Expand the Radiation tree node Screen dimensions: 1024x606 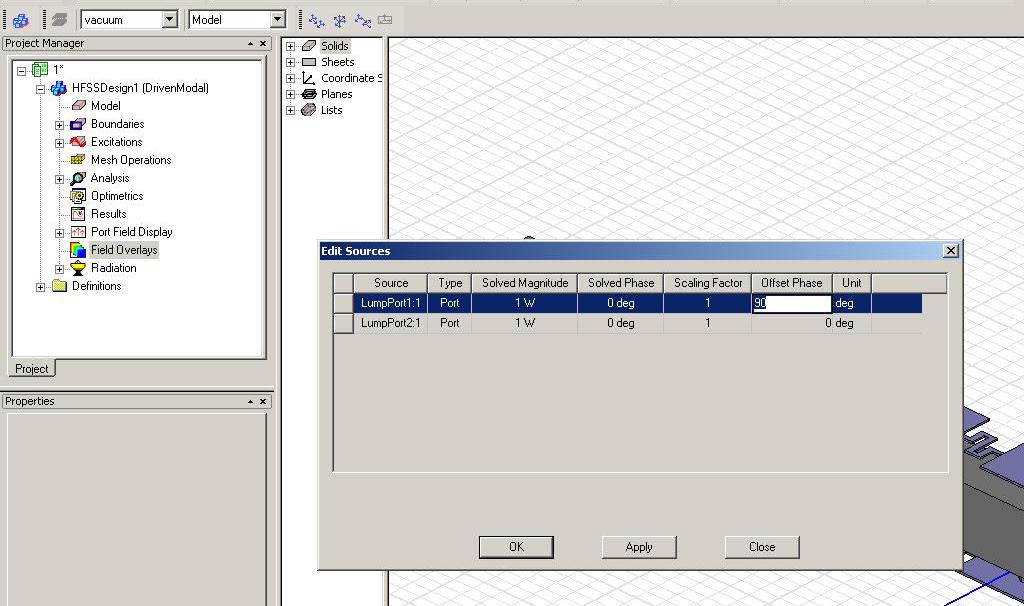[x=59, y=269]
